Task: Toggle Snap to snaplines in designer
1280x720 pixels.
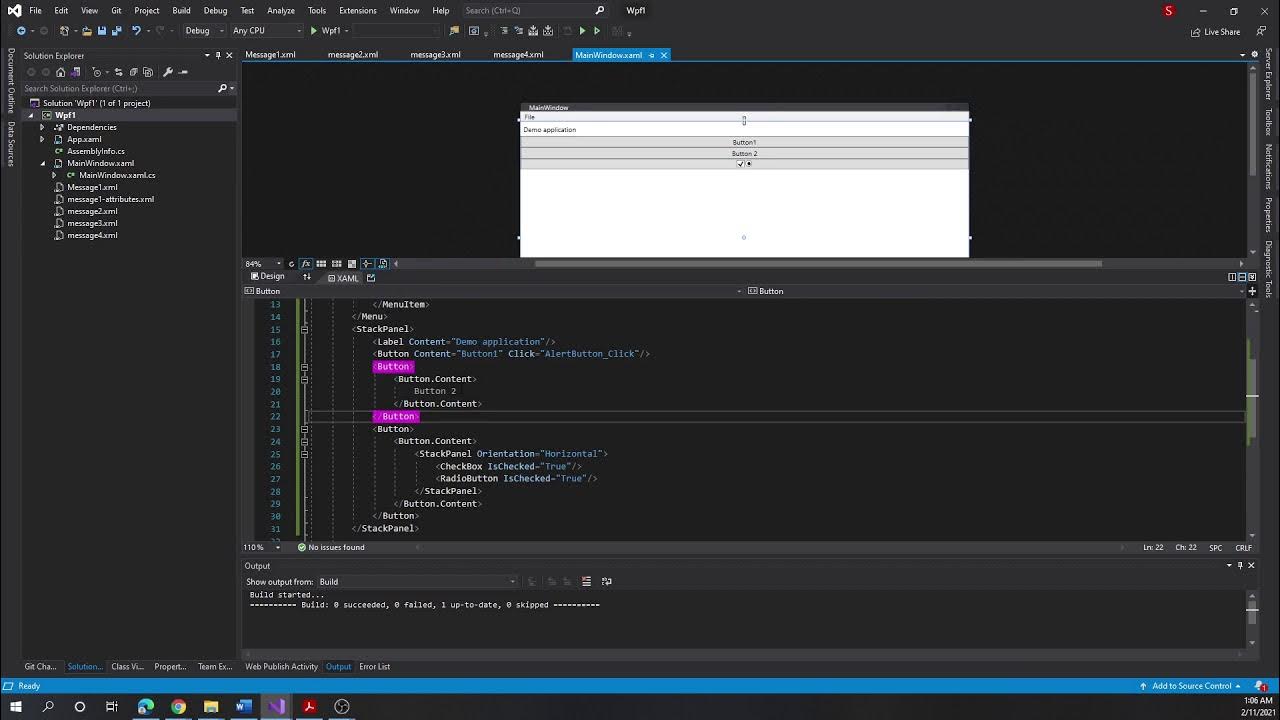Action: pyautogui.click(x=367, y=264)
